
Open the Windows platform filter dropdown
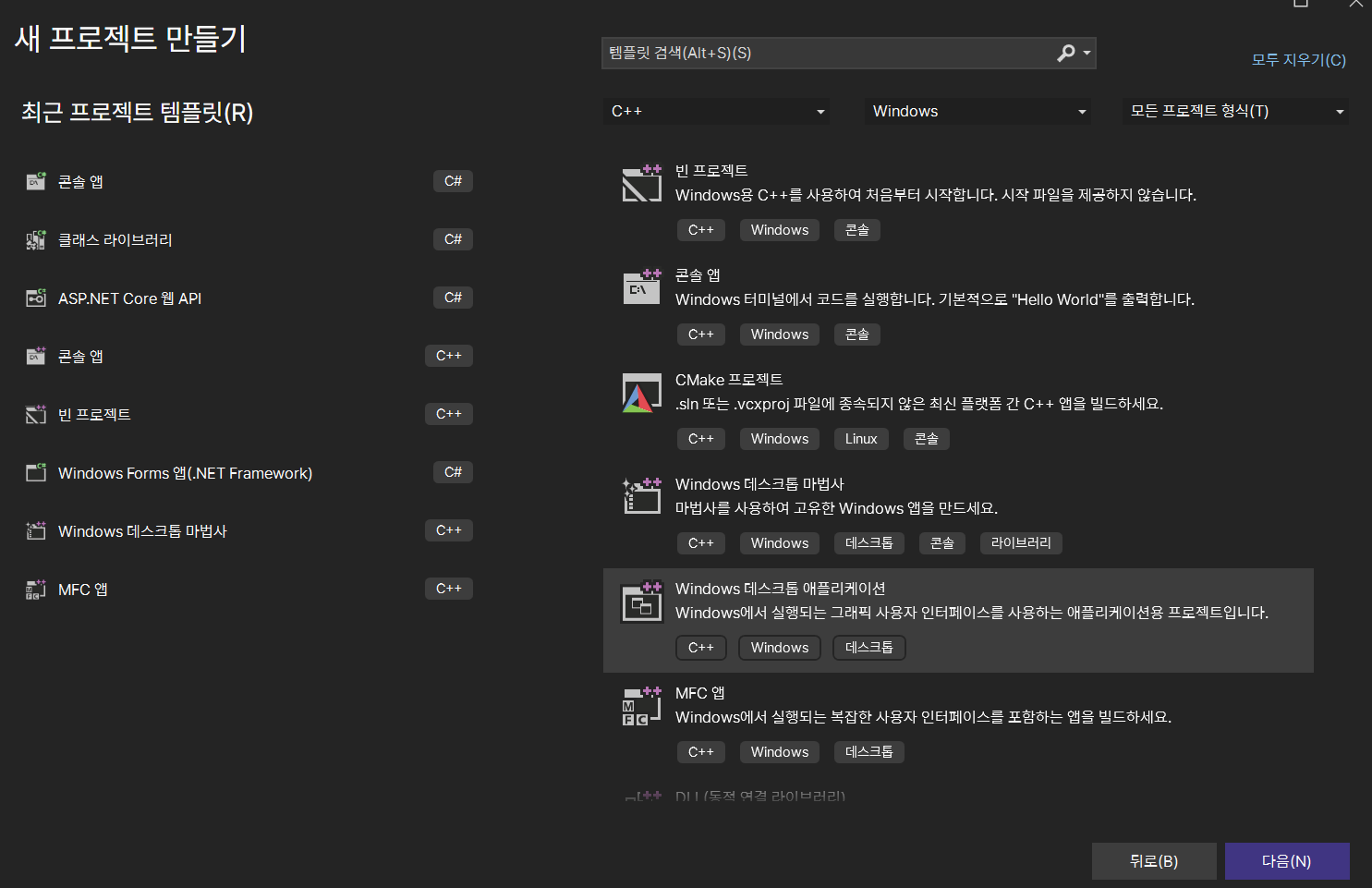pos(977,112)
